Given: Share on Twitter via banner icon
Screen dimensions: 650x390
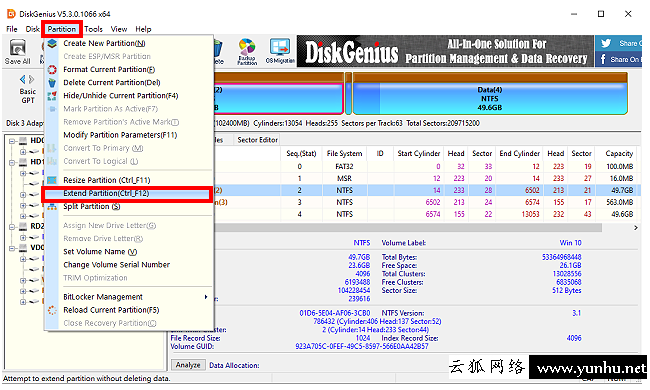Looking at the screenshot, I should (606, 43).
